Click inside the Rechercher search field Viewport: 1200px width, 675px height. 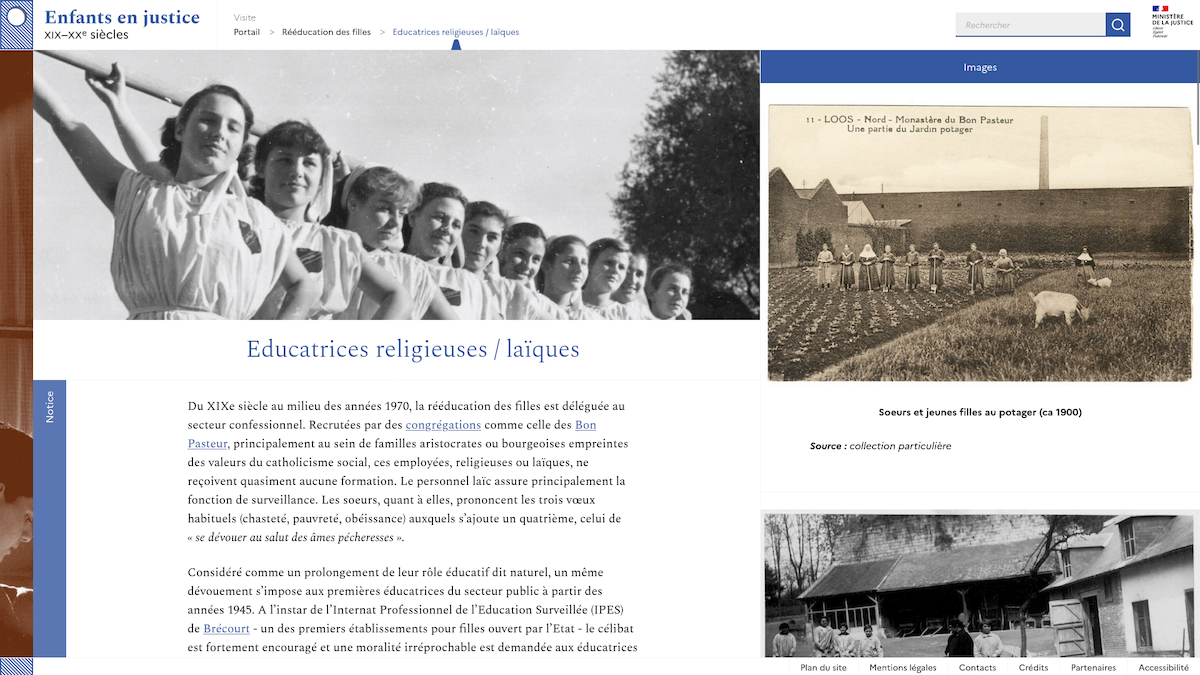(1029, 25)
